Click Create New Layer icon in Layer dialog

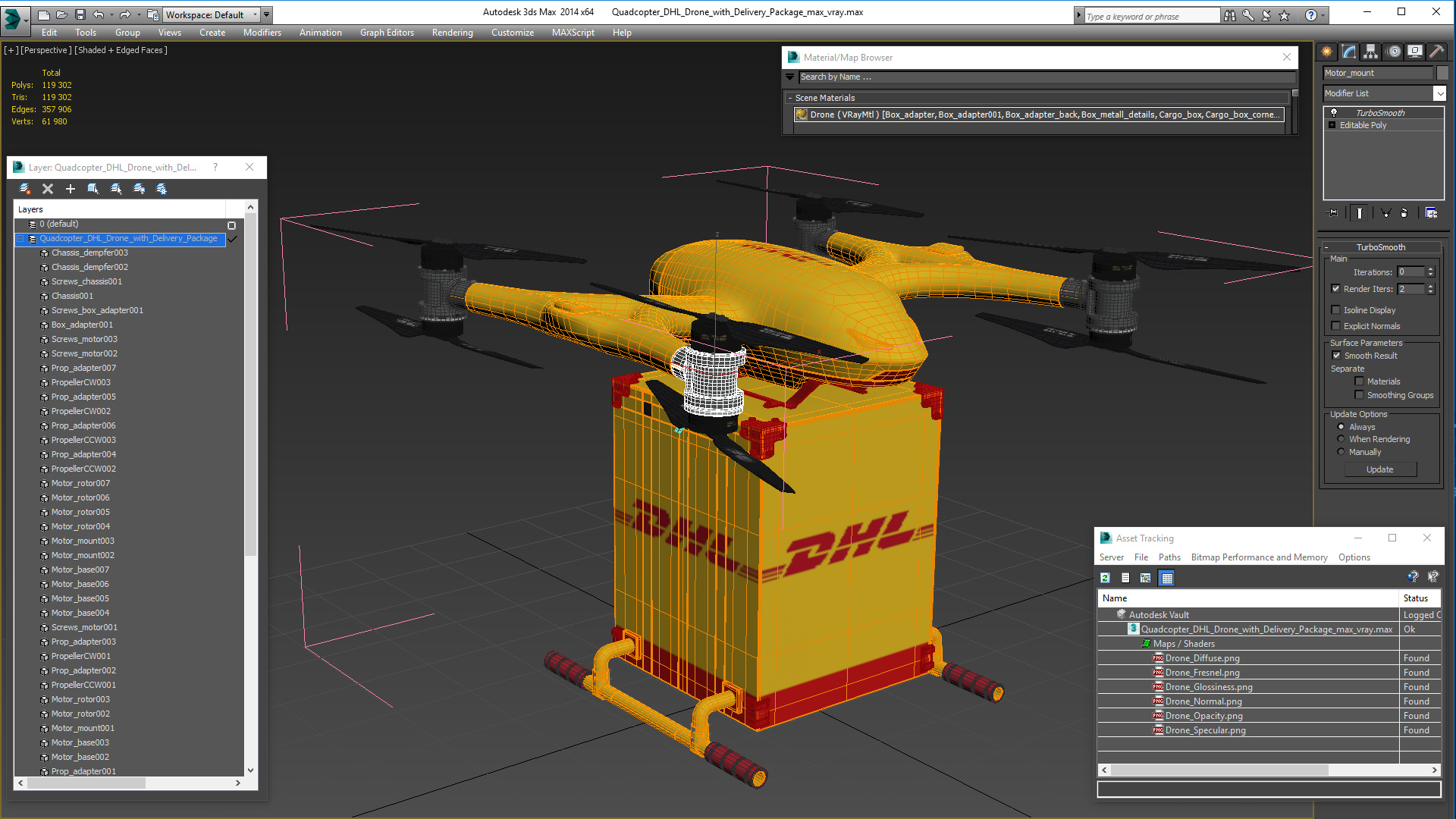point(25,189)
